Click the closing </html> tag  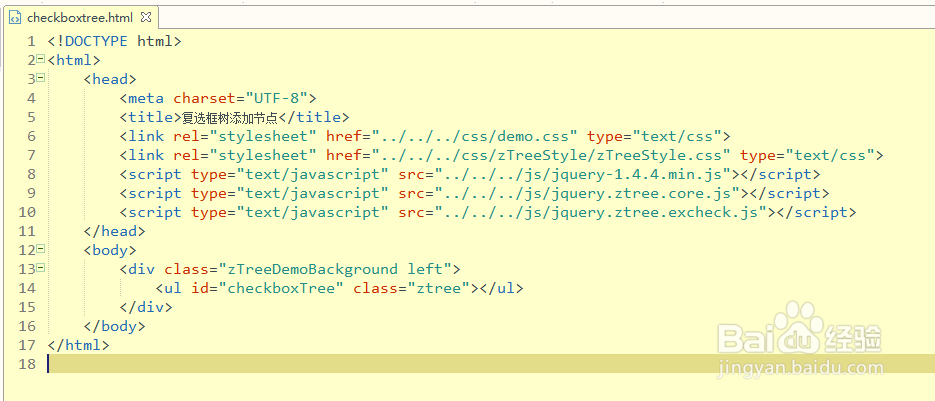pos(79,345)
